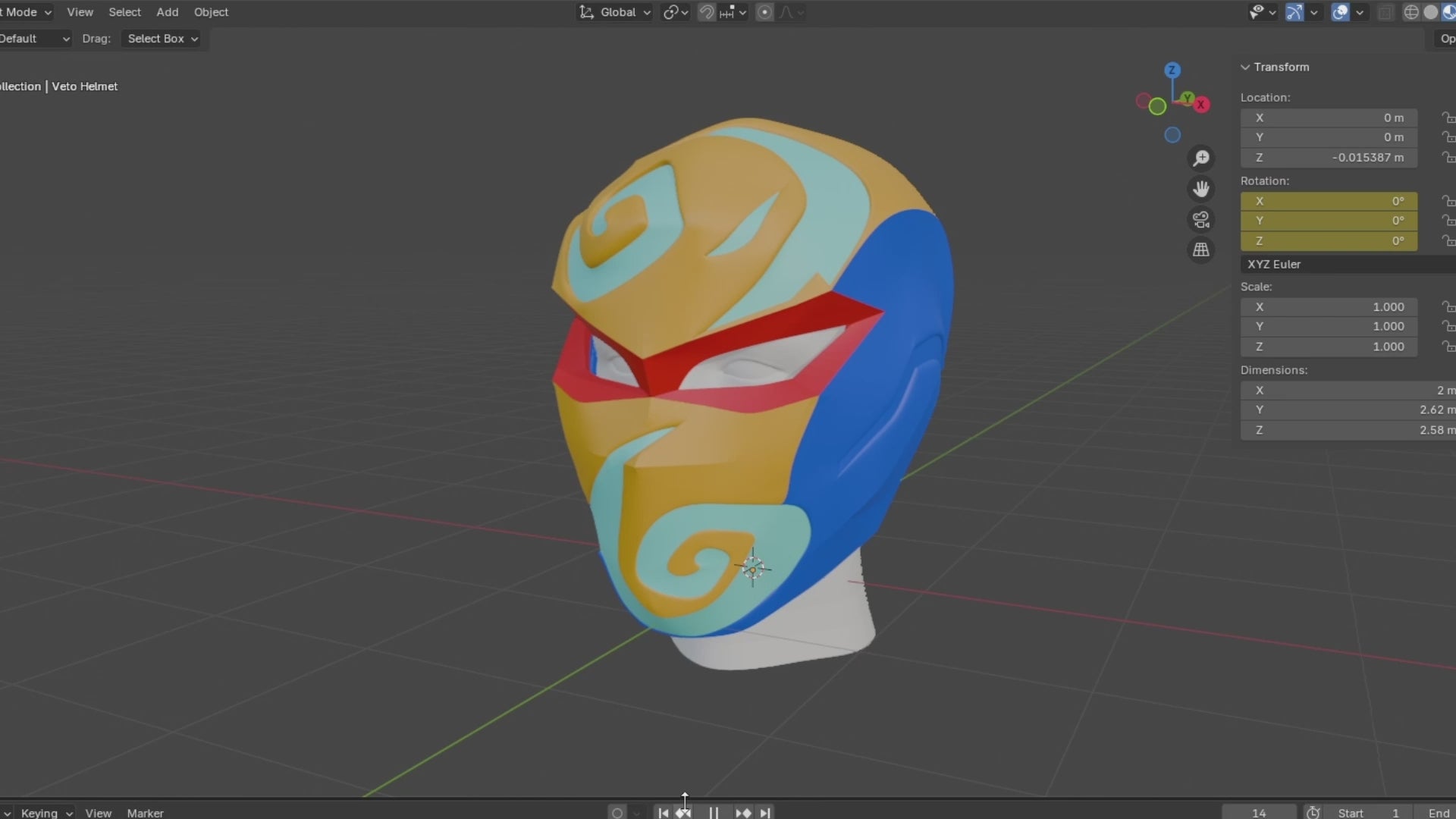Pause the animation playback
This screenshot has width=1456, height=819.
pos(714,813)
